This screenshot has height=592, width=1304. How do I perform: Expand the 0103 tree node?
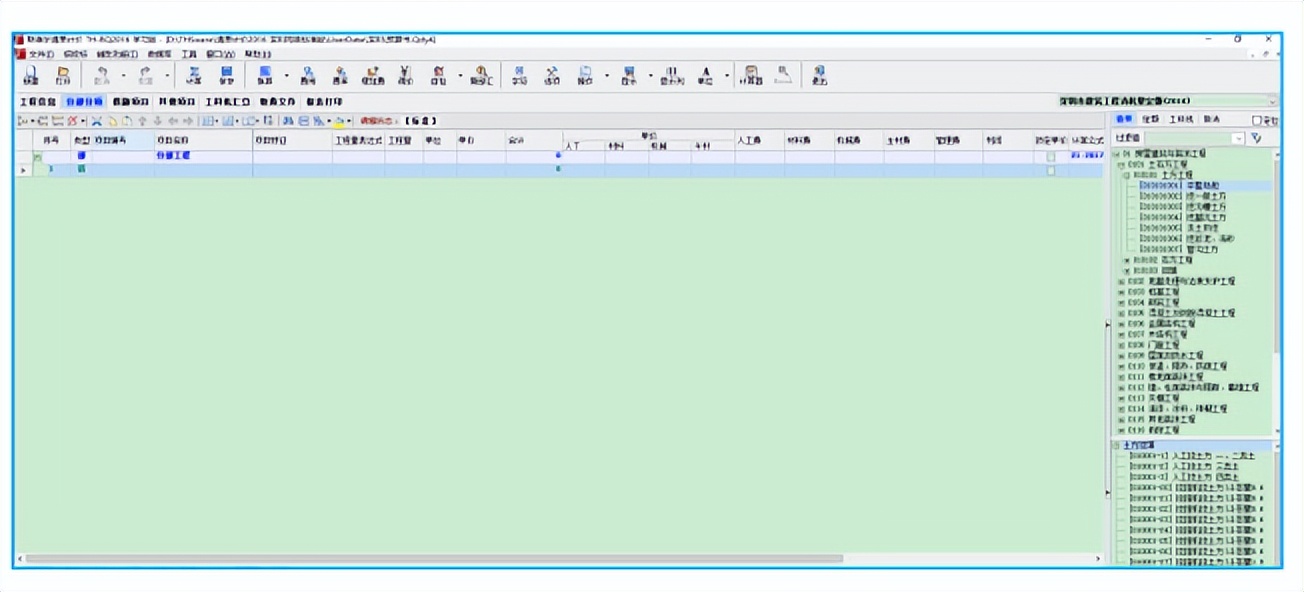tap(1121, 292)
